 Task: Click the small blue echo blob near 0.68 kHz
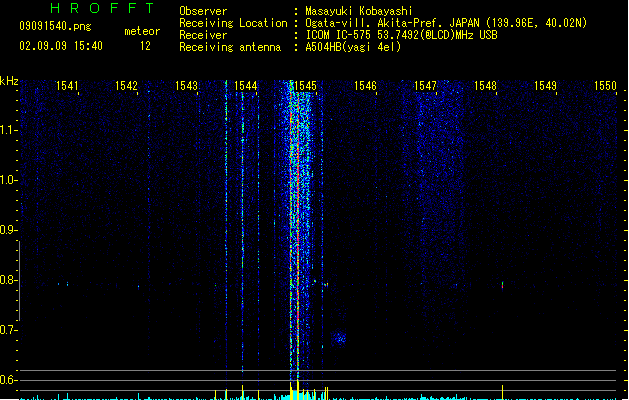coord(339,338)
